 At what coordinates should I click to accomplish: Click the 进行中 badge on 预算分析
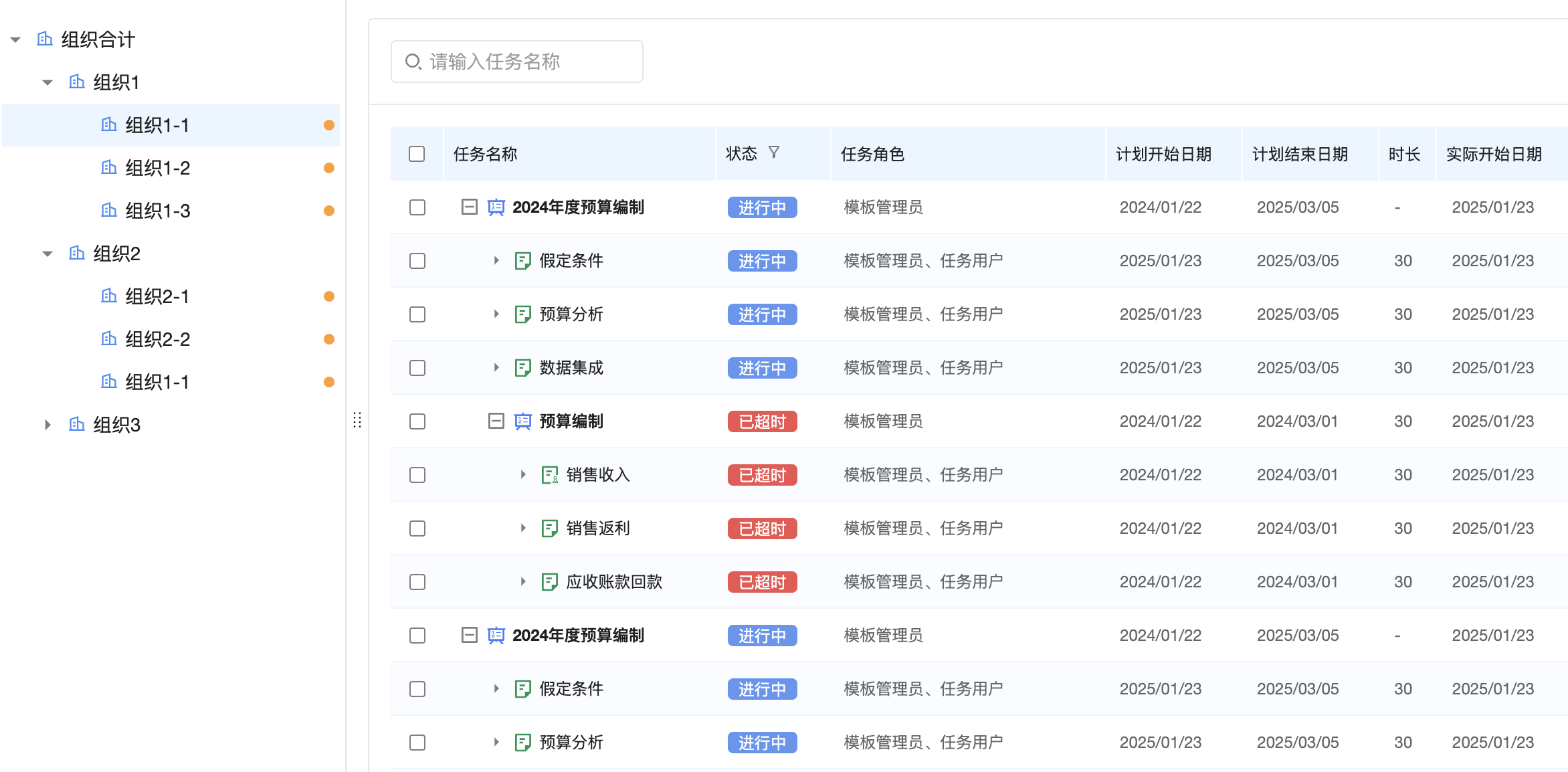[x=762, y=314]
